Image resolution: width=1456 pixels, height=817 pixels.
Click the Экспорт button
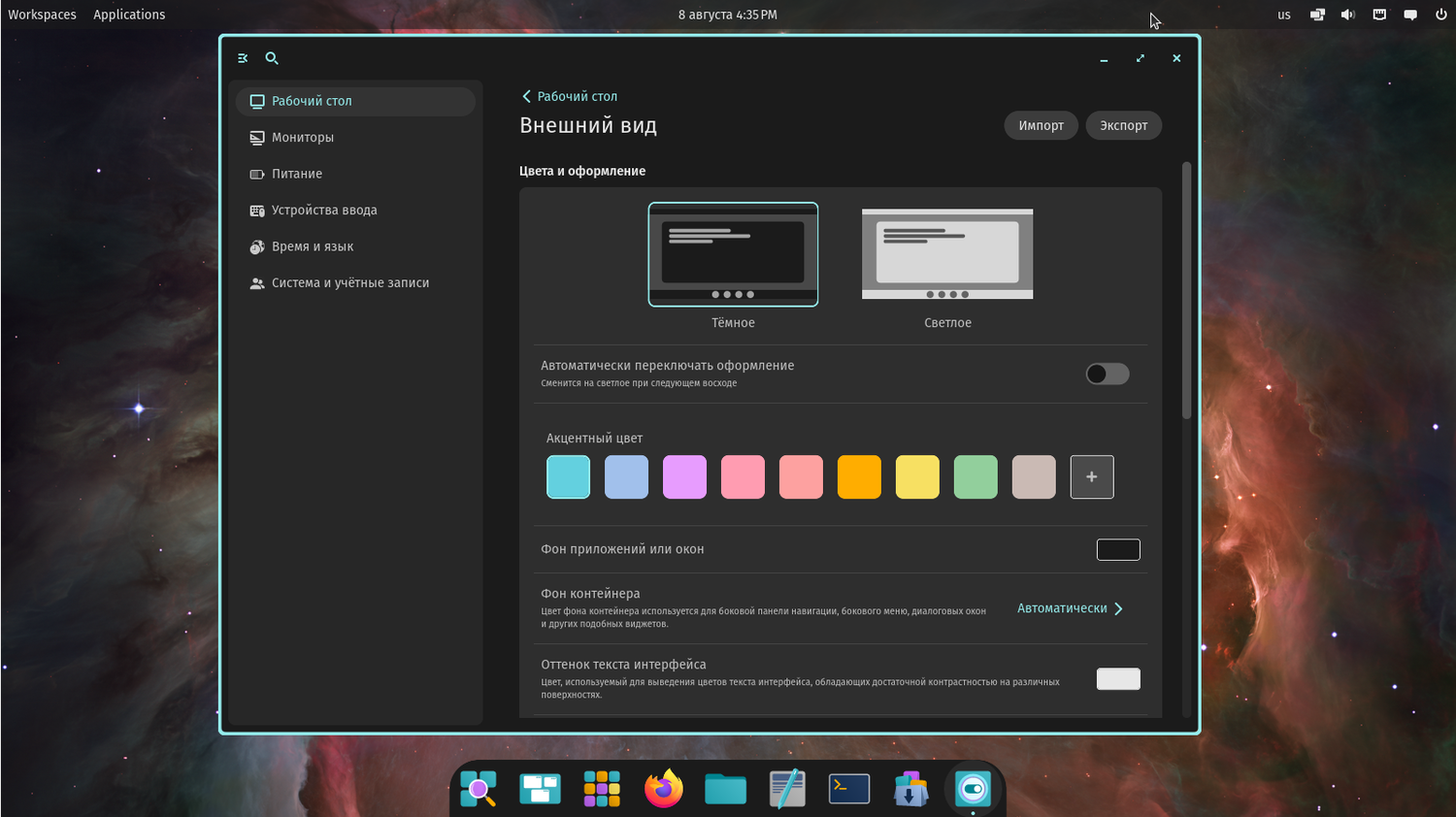pos(1124,125)
